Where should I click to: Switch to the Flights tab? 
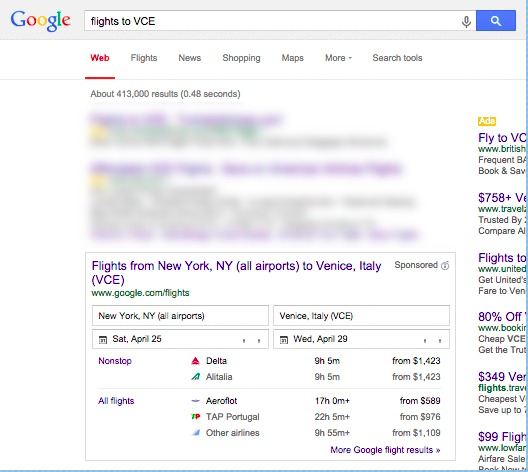click(144, 58)
